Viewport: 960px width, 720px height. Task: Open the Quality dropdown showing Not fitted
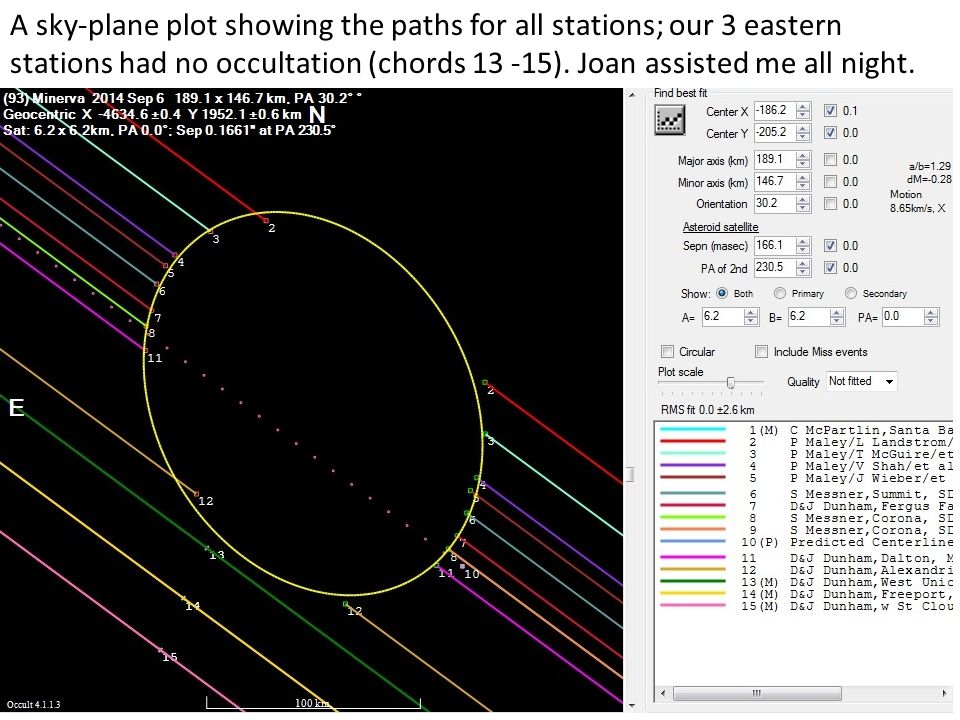pos(861,381)
